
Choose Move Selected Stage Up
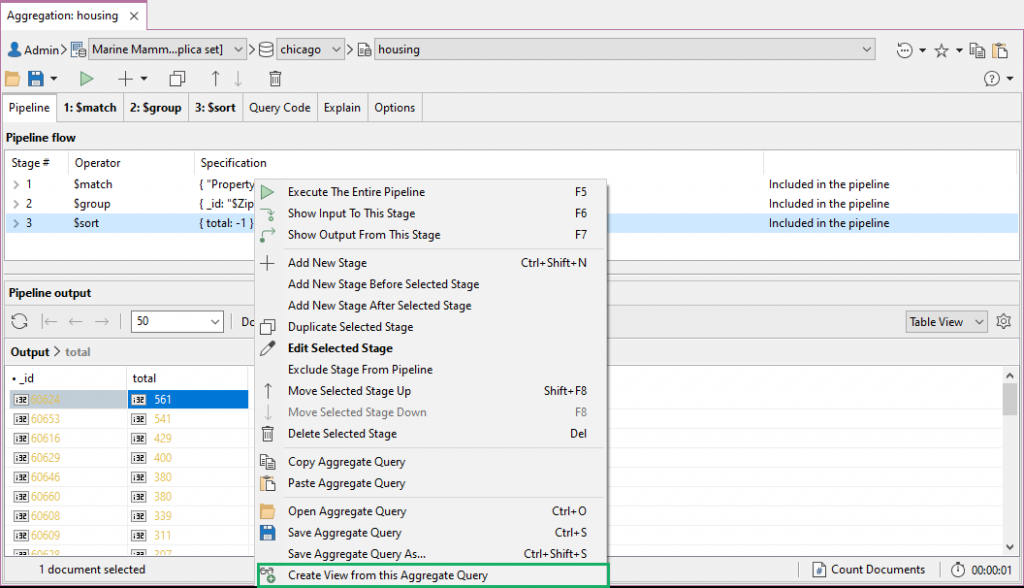point(432,391)
